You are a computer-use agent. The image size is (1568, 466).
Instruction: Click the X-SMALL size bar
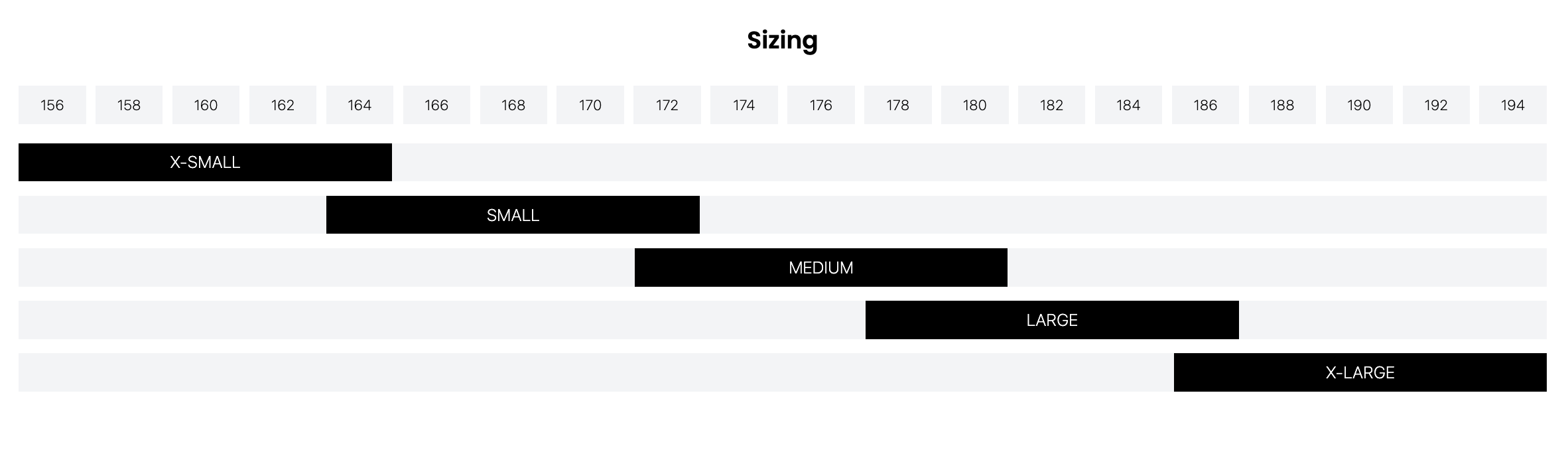pos(205,163)
